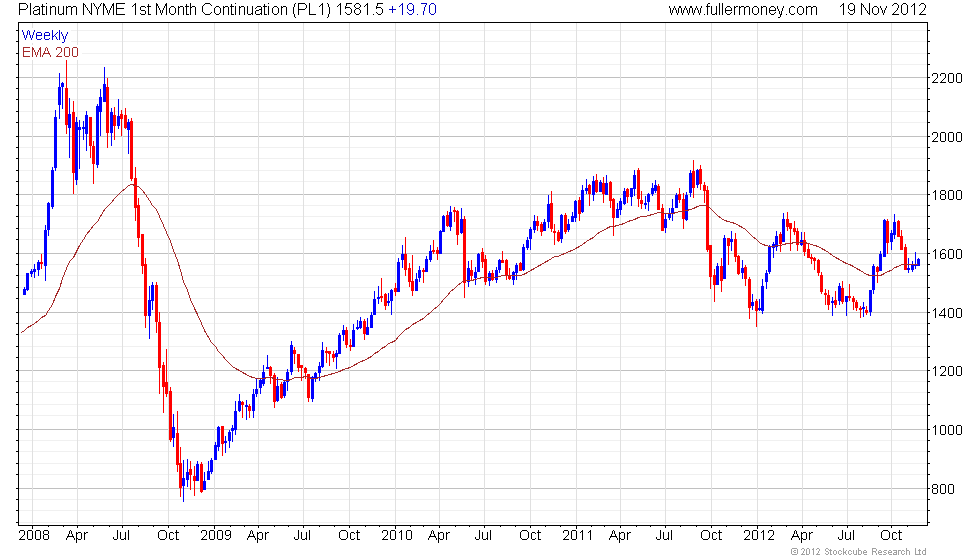Click the 1400 price axis label
The height and width of the screenshot is (560, 980).
[947, 312]
